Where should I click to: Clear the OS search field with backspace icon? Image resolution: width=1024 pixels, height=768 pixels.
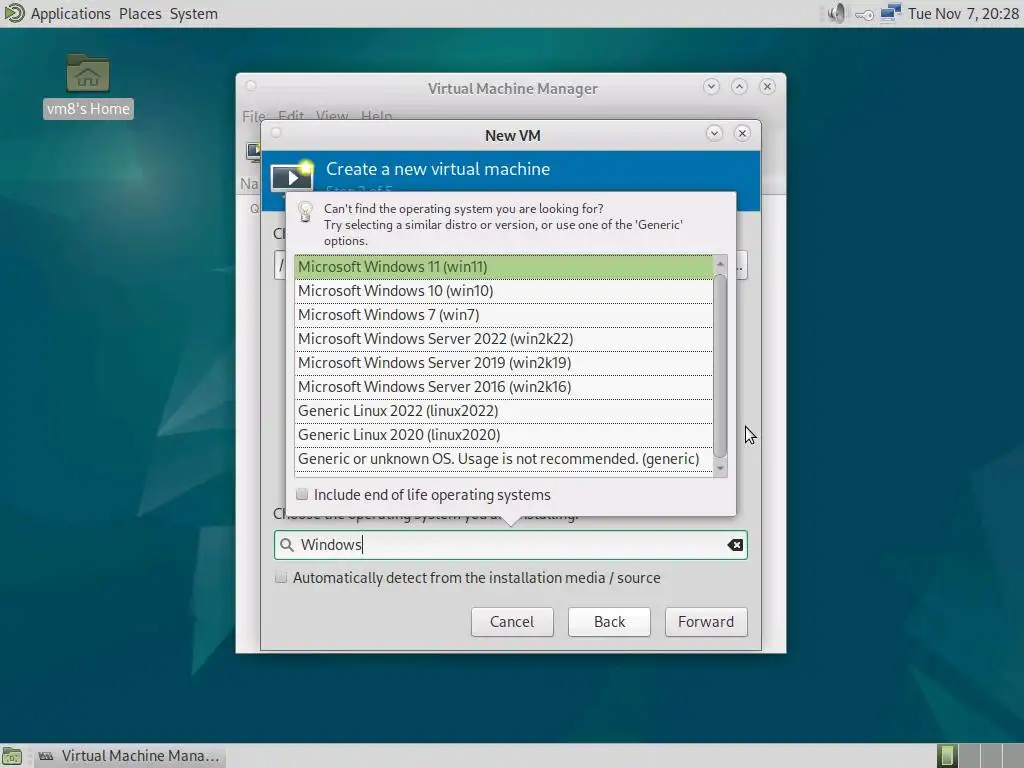click(x=735, y=545)
